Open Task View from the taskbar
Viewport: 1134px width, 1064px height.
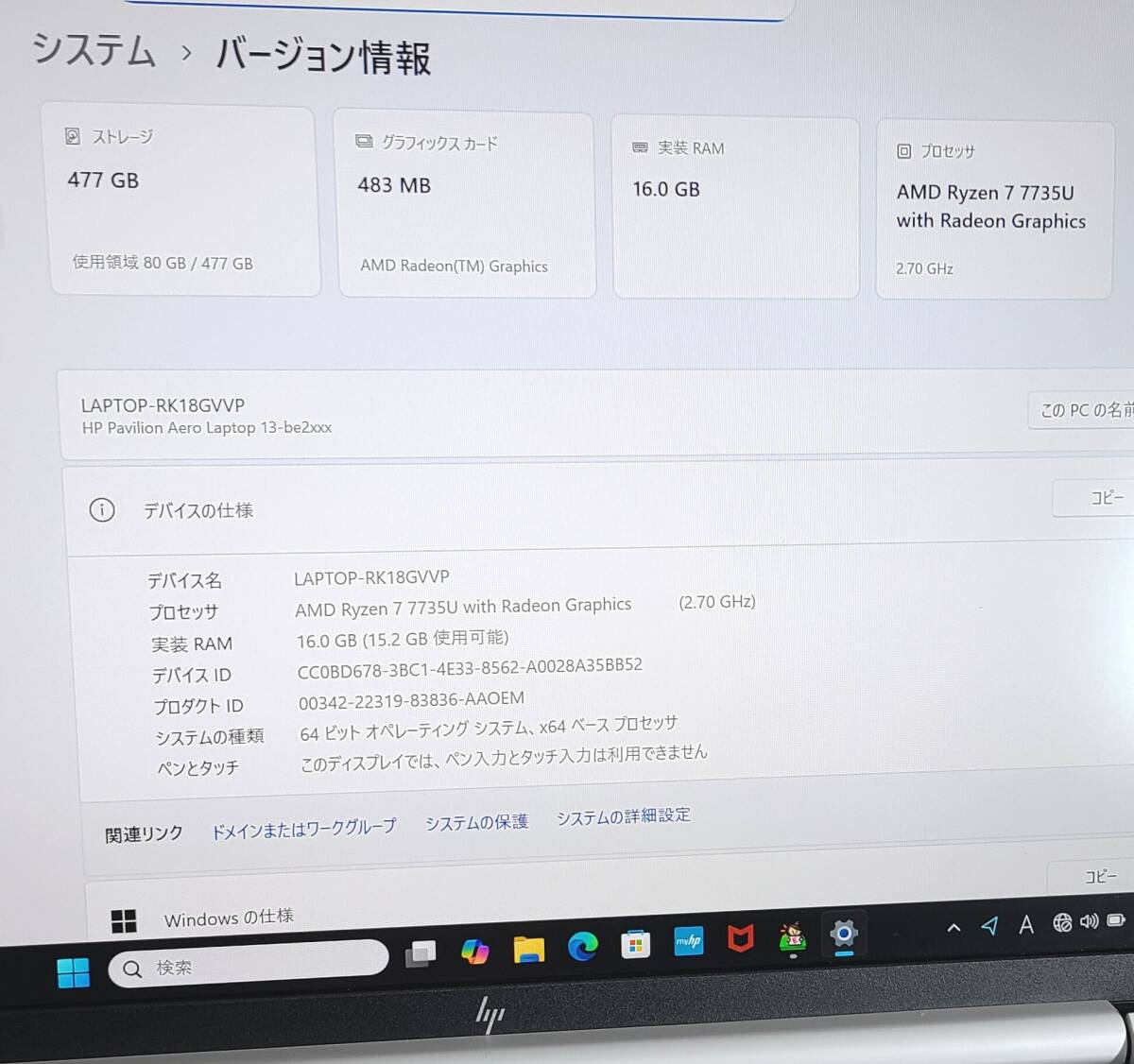tap(421, 954)
